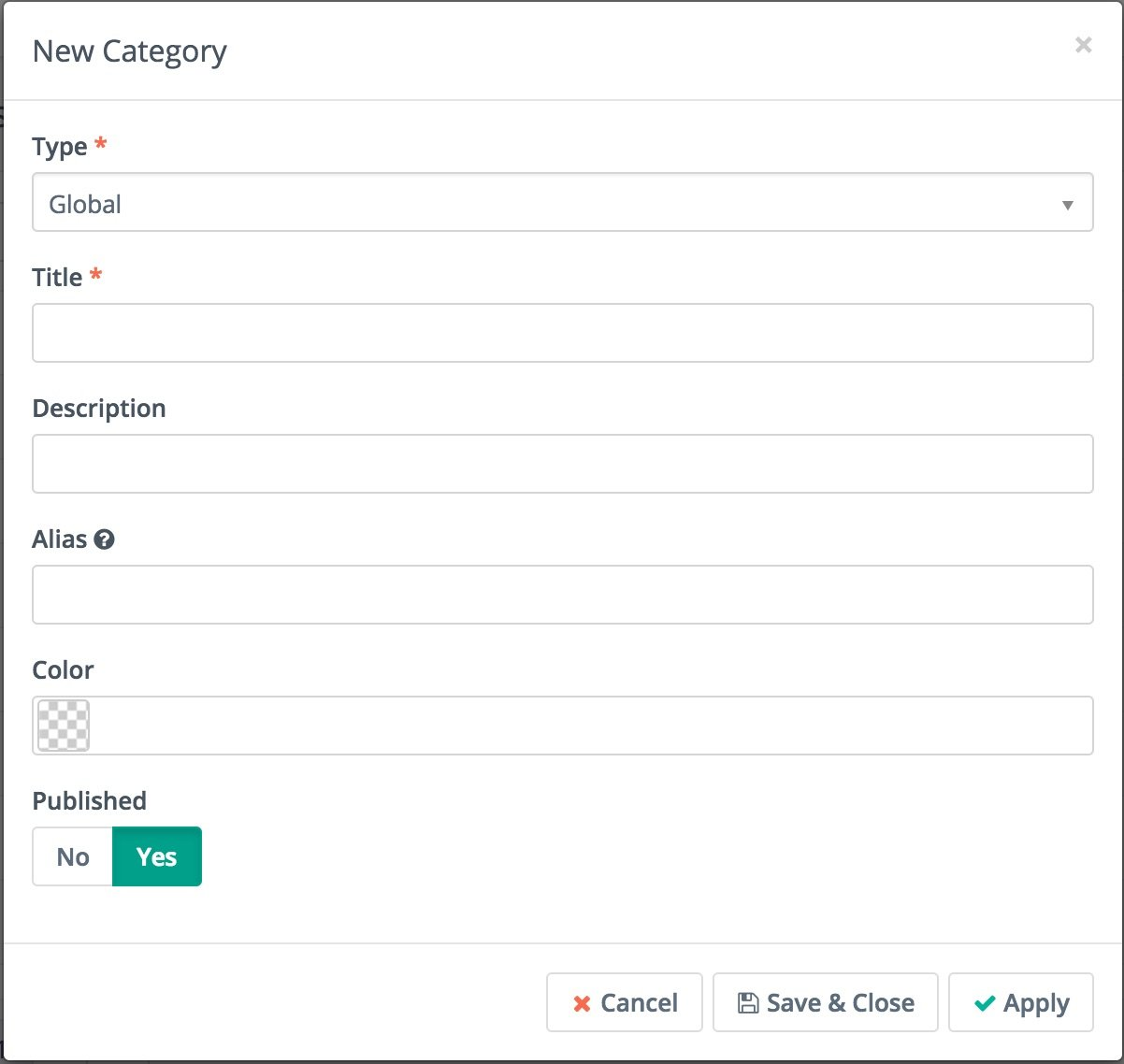The width and height of the screenshot is (1124, 1064).
Task: Open the Color picker swatch
Action: 64,726
